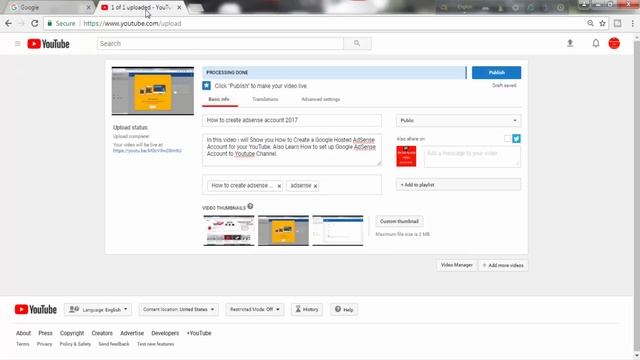This screenshot has width=640, height=360.
Task: Open Content location United States dropdown
Action: tap(178, 309)
